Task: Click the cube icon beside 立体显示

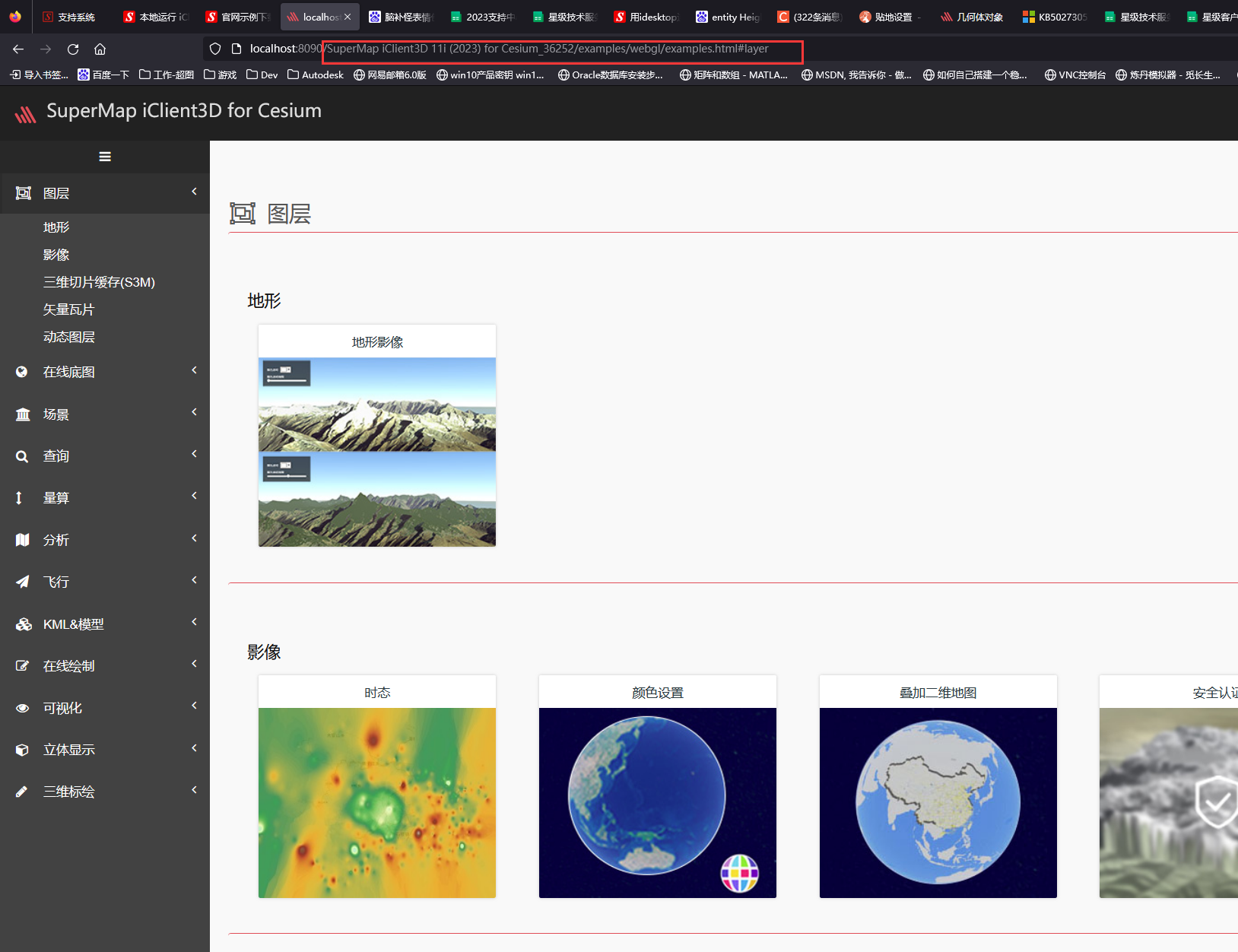Action: click(22, 750)
